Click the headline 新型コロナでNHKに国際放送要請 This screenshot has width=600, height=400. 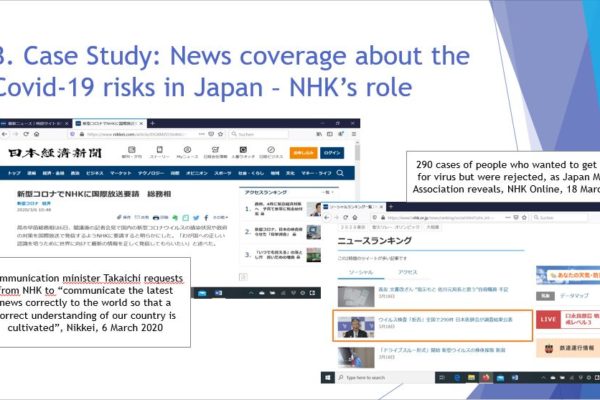[x=78, y=194]
